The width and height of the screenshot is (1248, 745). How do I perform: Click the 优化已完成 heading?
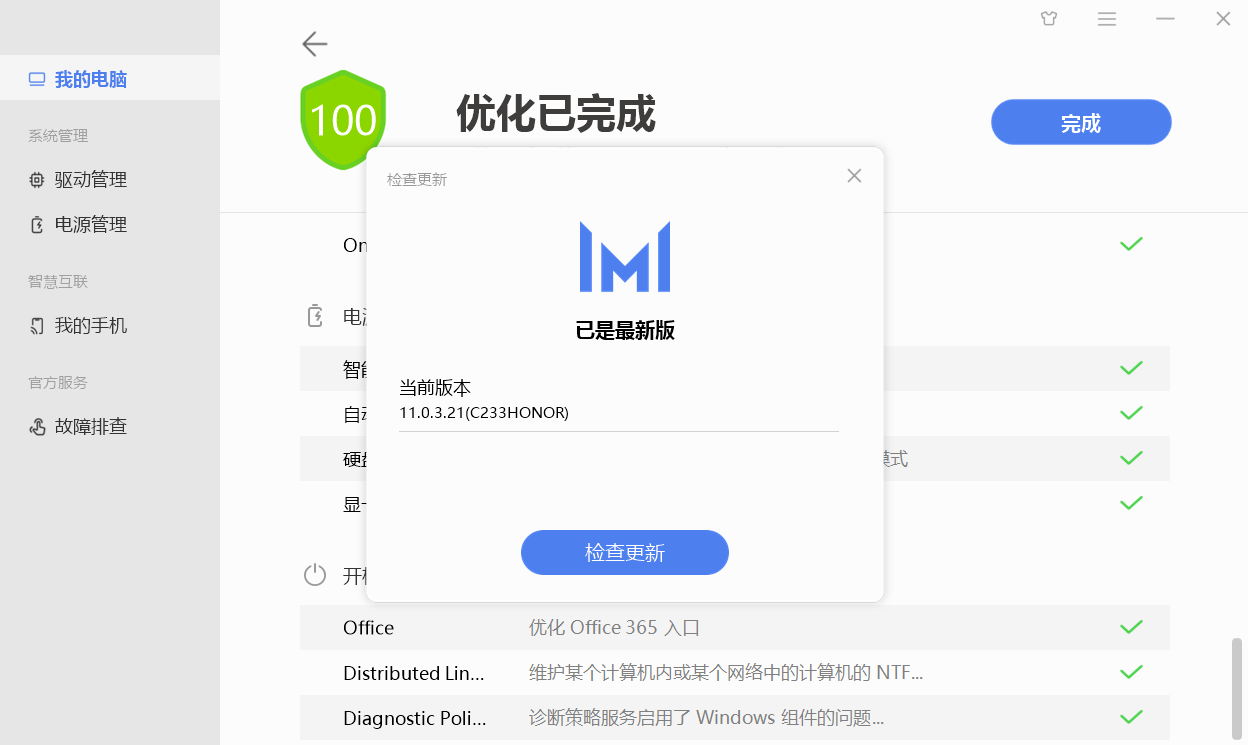tap(556, 114)
